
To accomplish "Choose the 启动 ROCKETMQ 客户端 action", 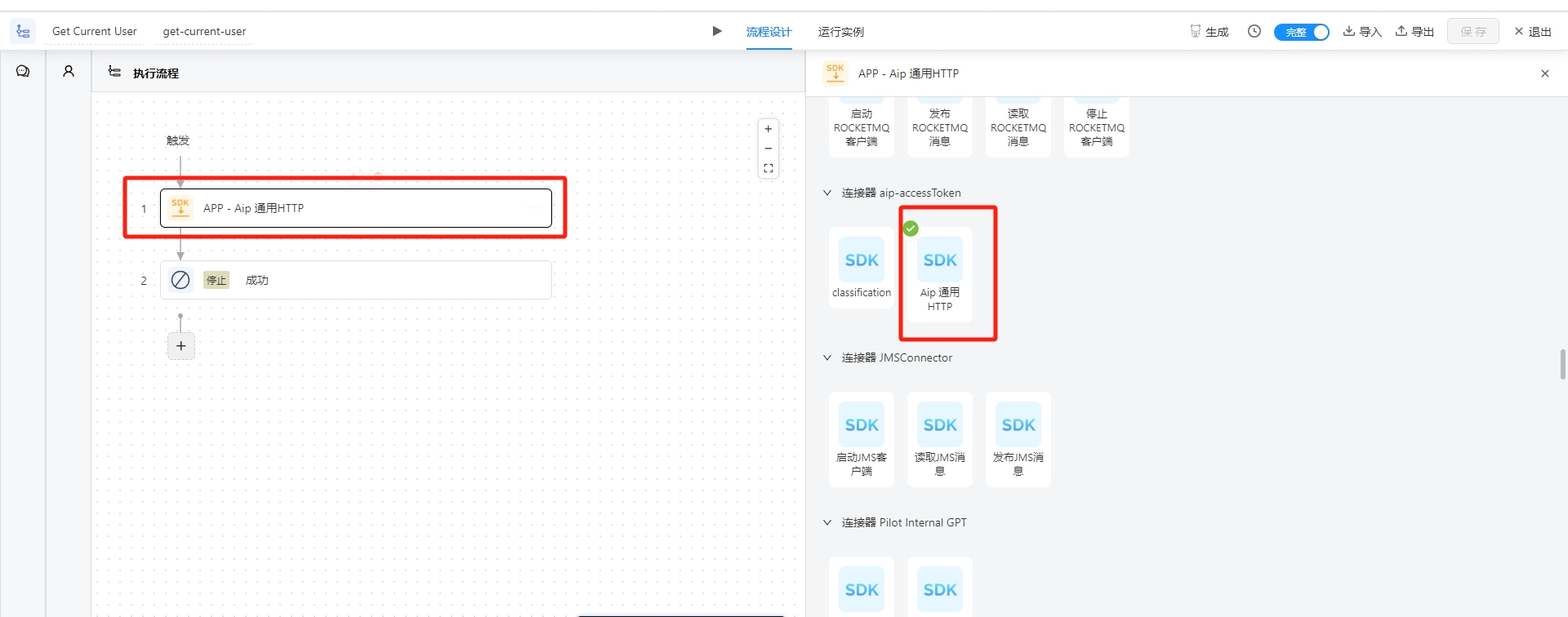I will click(862, 127).
